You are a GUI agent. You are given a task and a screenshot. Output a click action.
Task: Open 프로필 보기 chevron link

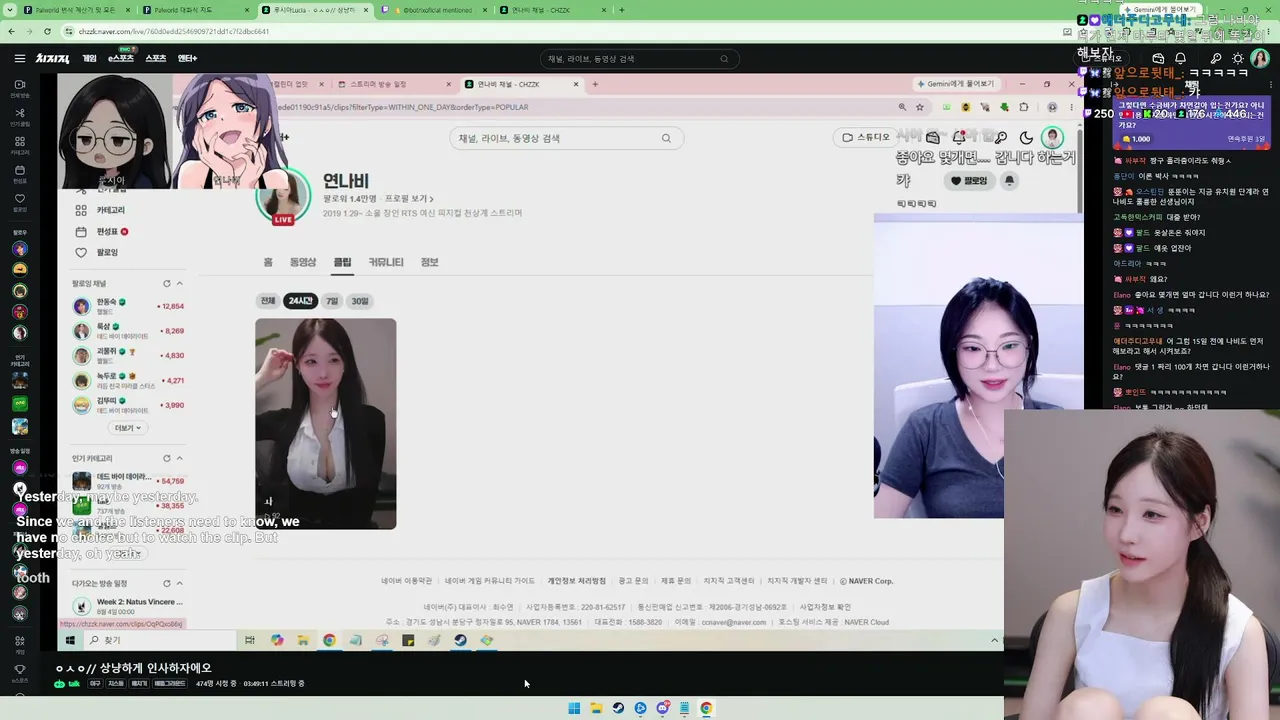pos(409,199)
